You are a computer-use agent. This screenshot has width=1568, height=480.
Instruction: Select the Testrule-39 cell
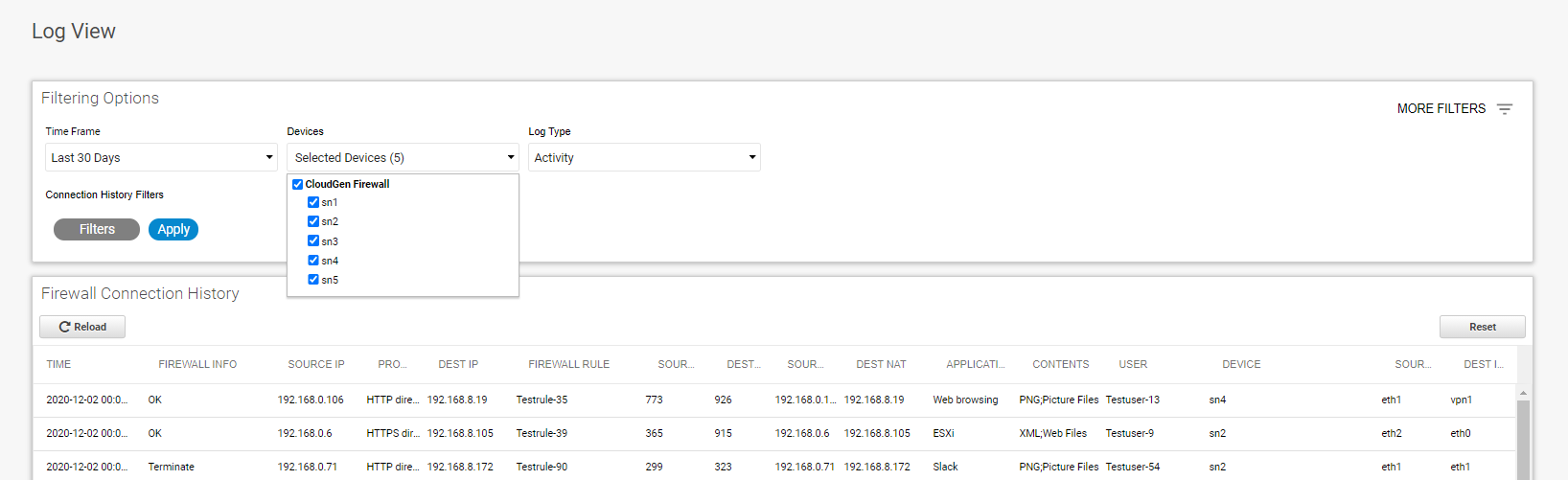542,433
